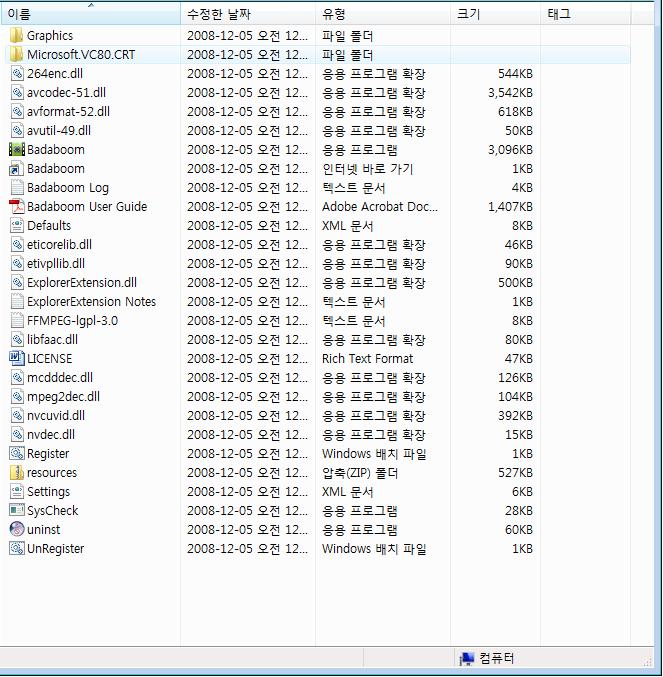The image size is (663, 677).
Task: Click the avutil-49.dll file icon
Action: [x=17, y=130]
